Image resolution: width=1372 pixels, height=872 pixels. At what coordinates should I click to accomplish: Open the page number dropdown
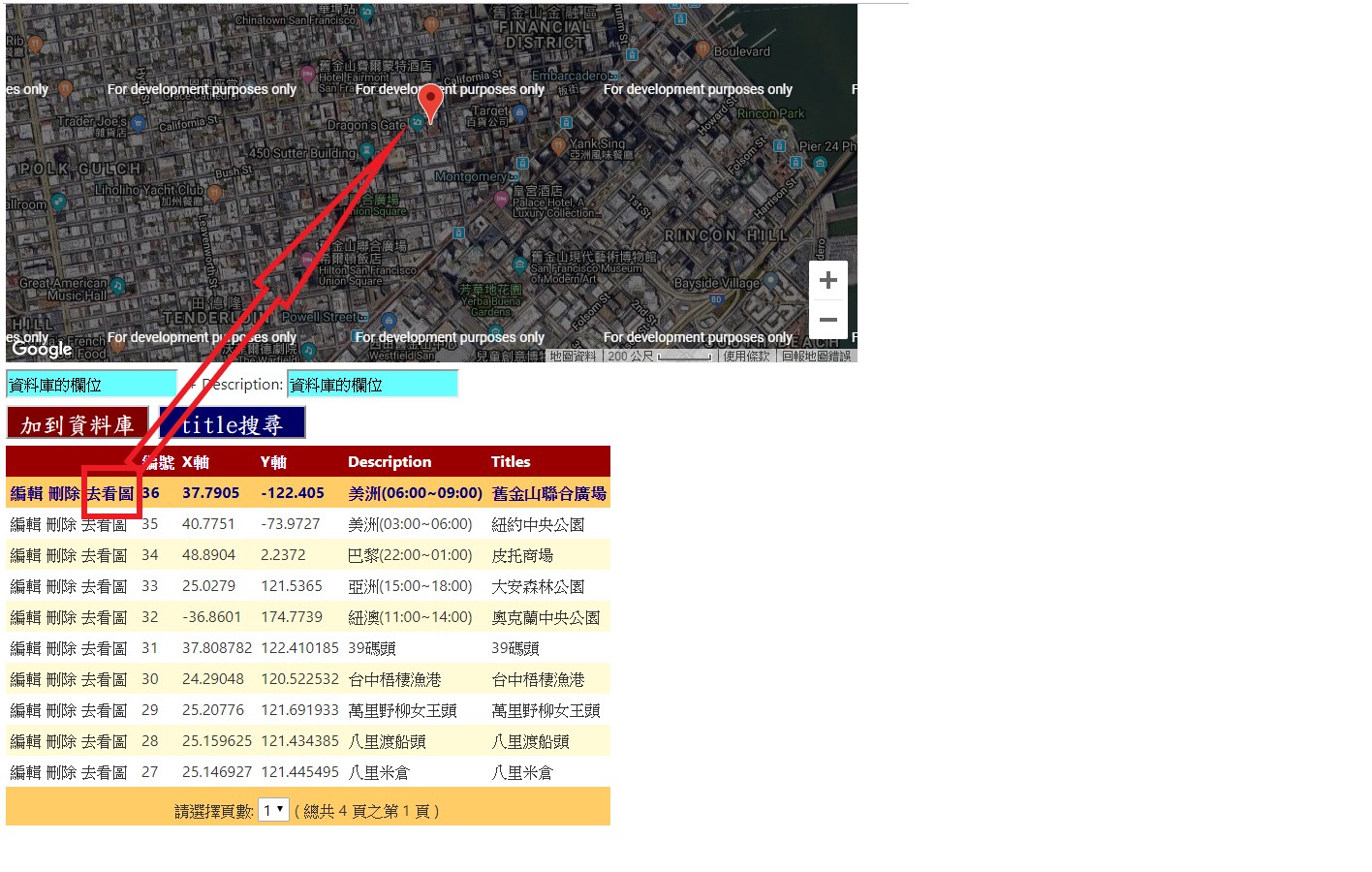point(273,810)
